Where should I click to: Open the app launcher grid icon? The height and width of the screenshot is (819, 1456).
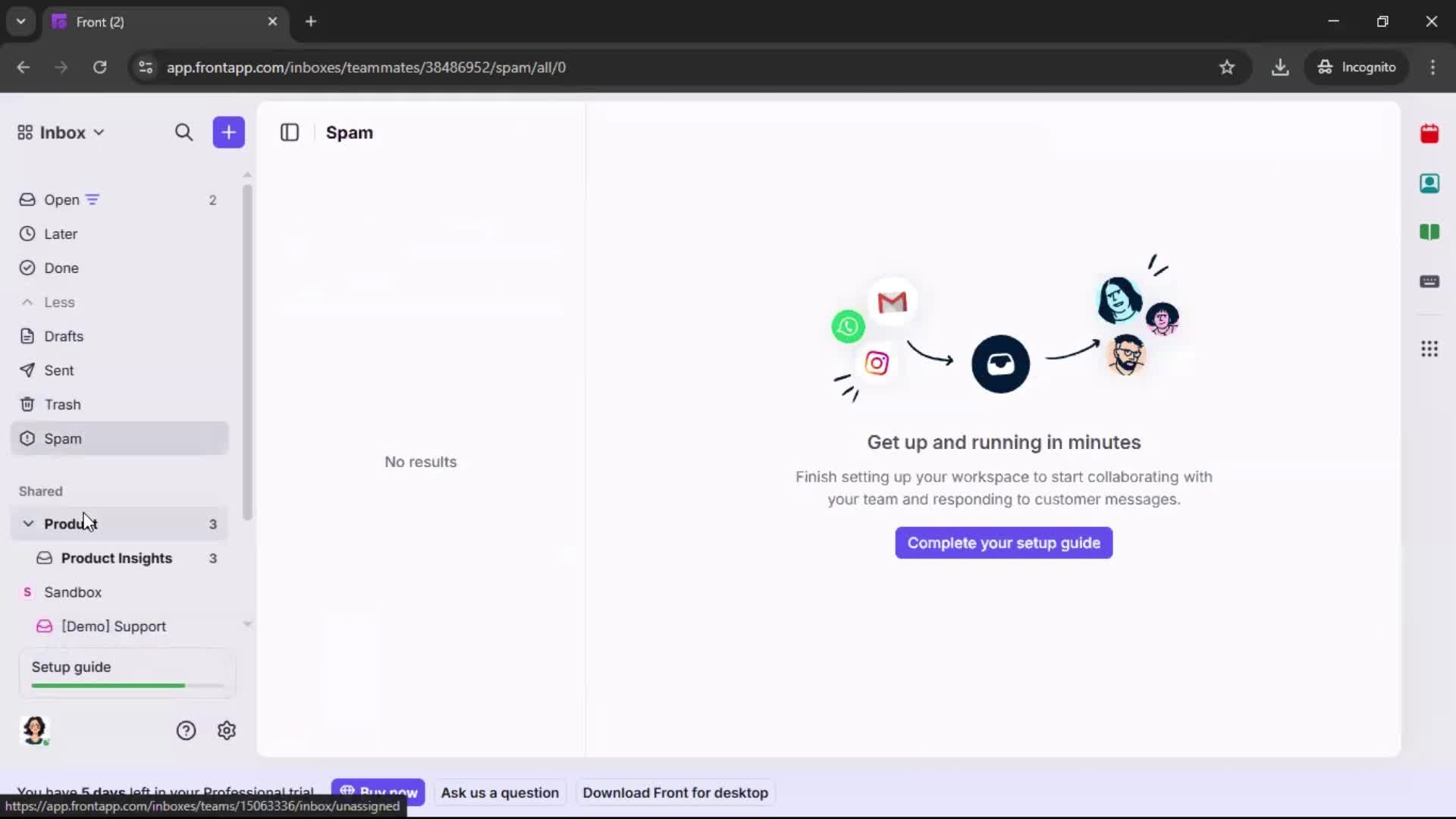coord(1430,349)
